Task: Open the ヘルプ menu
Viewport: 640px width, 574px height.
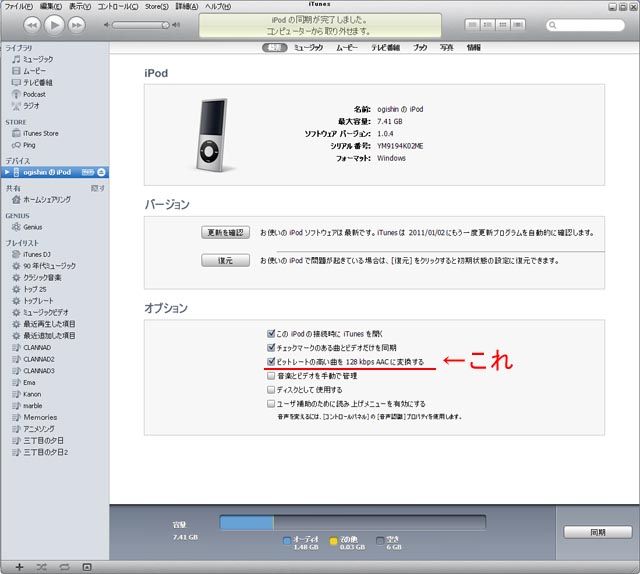Action: [x=218, y=6]
